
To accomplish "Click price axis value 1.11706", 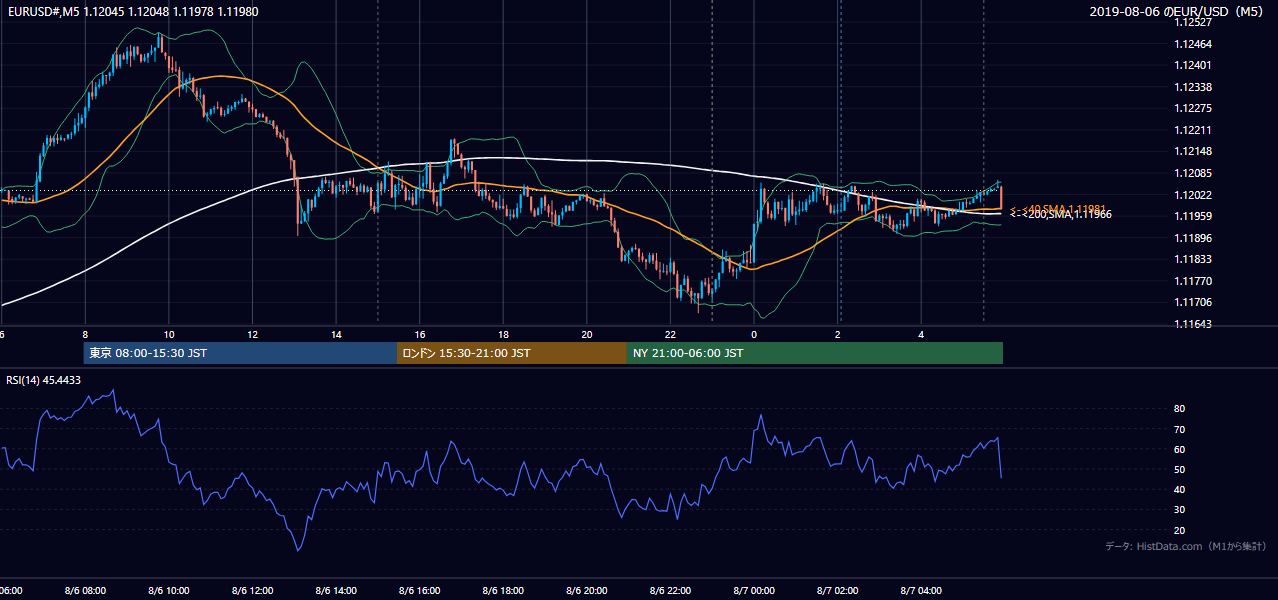I will pos(1194,302).
